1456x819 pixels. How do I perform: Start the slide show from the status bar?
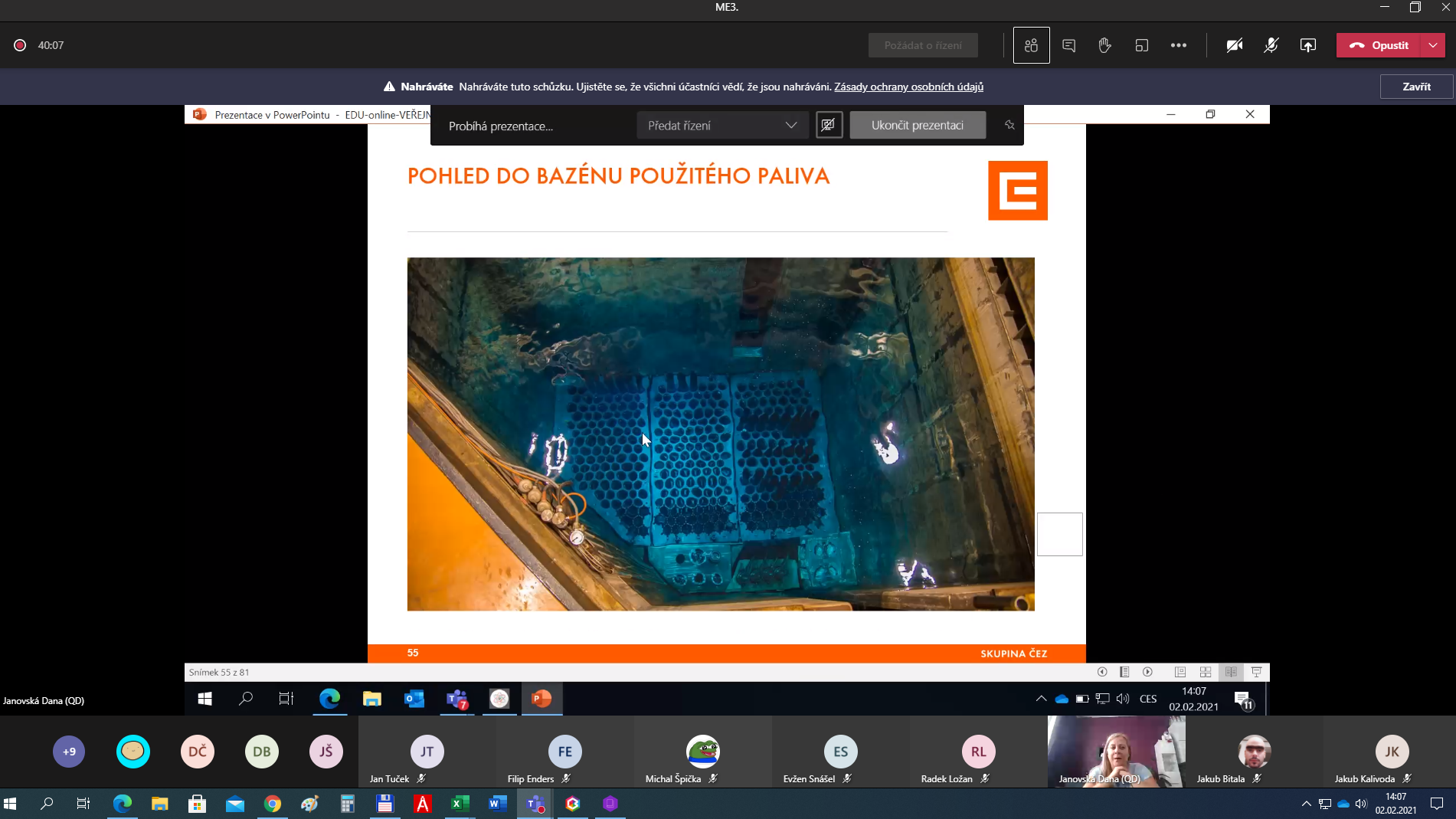[1256, 672]
